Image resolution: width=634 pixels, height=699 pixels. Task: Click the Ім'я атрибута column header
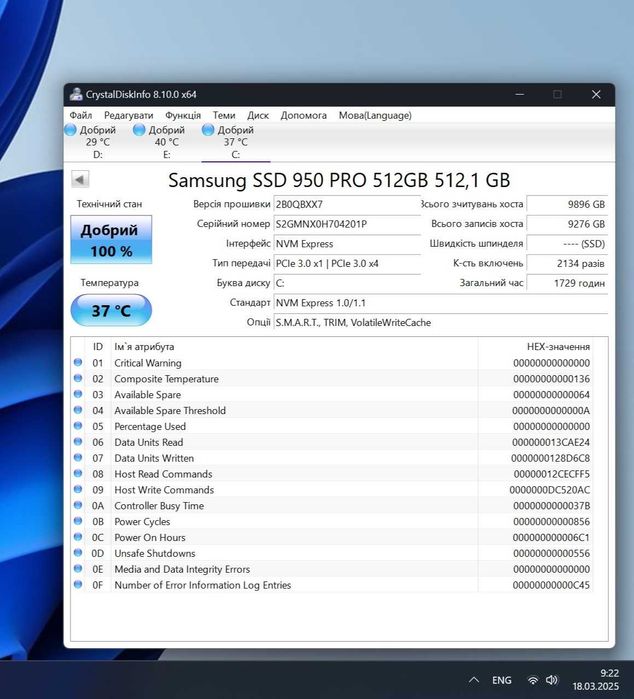294,346
